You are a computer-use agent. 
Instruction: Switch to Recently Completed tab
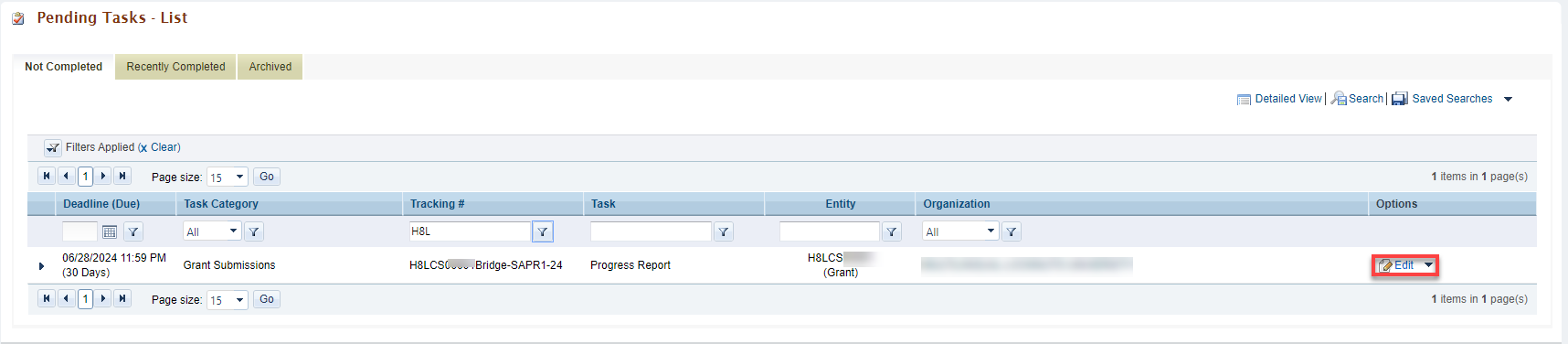point(175,67)
